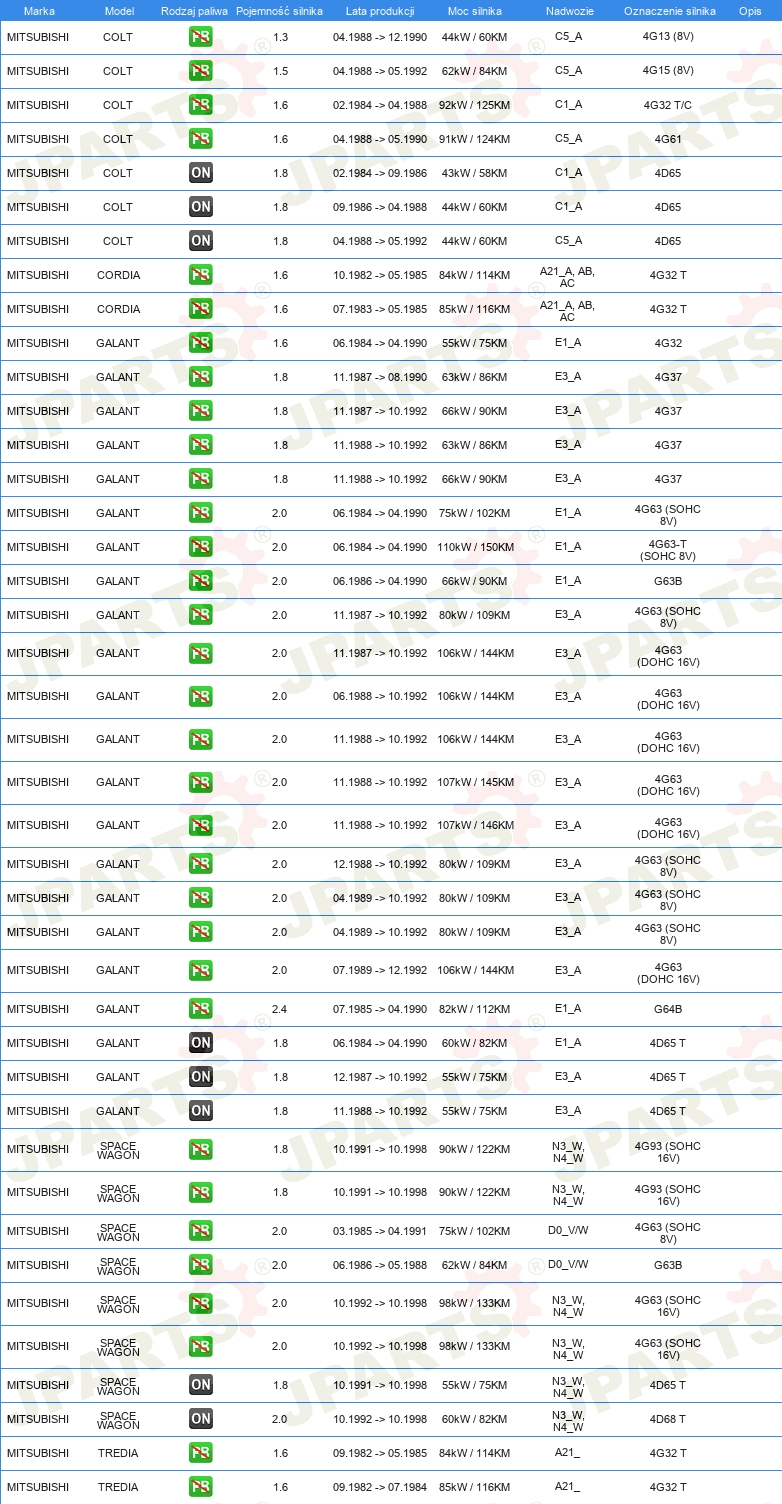Image resolution: width=782 pixels, height=1504 pixels.
Task: Click production years 09.1982 -> 07.1984
Action: pos(380,1488)
